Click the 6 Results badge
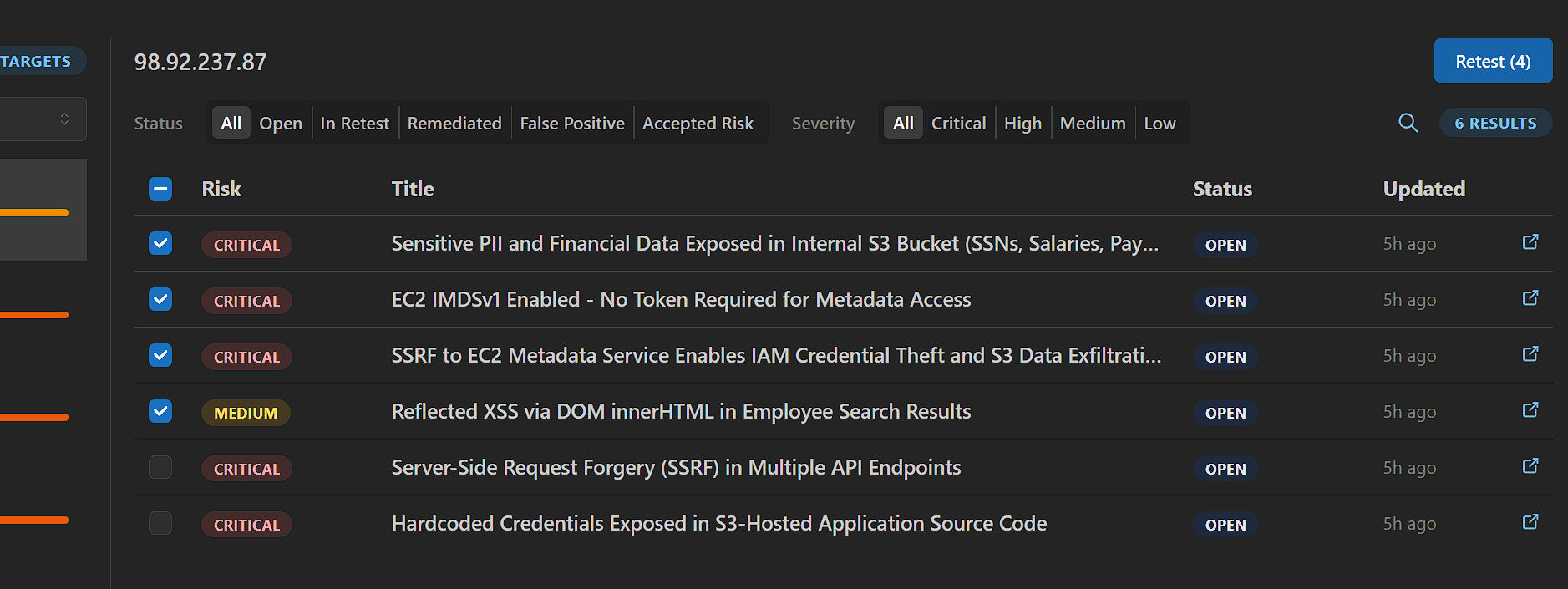Image resolution: width=1568 pixels, height=589 pixels. point(1494,123)
